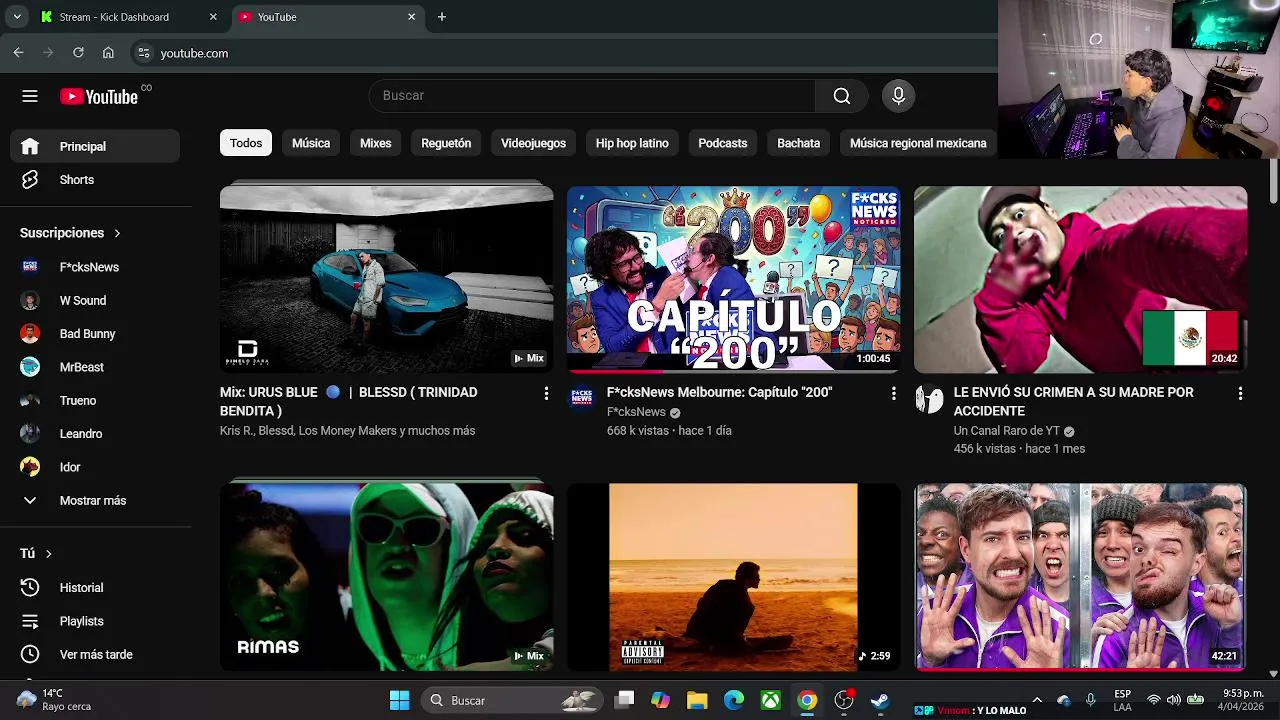Open Trueno subscription channel
Image resolution: width=1280 pixels, height=720 pixels.
pyautogui.click(x=95, y=400)
